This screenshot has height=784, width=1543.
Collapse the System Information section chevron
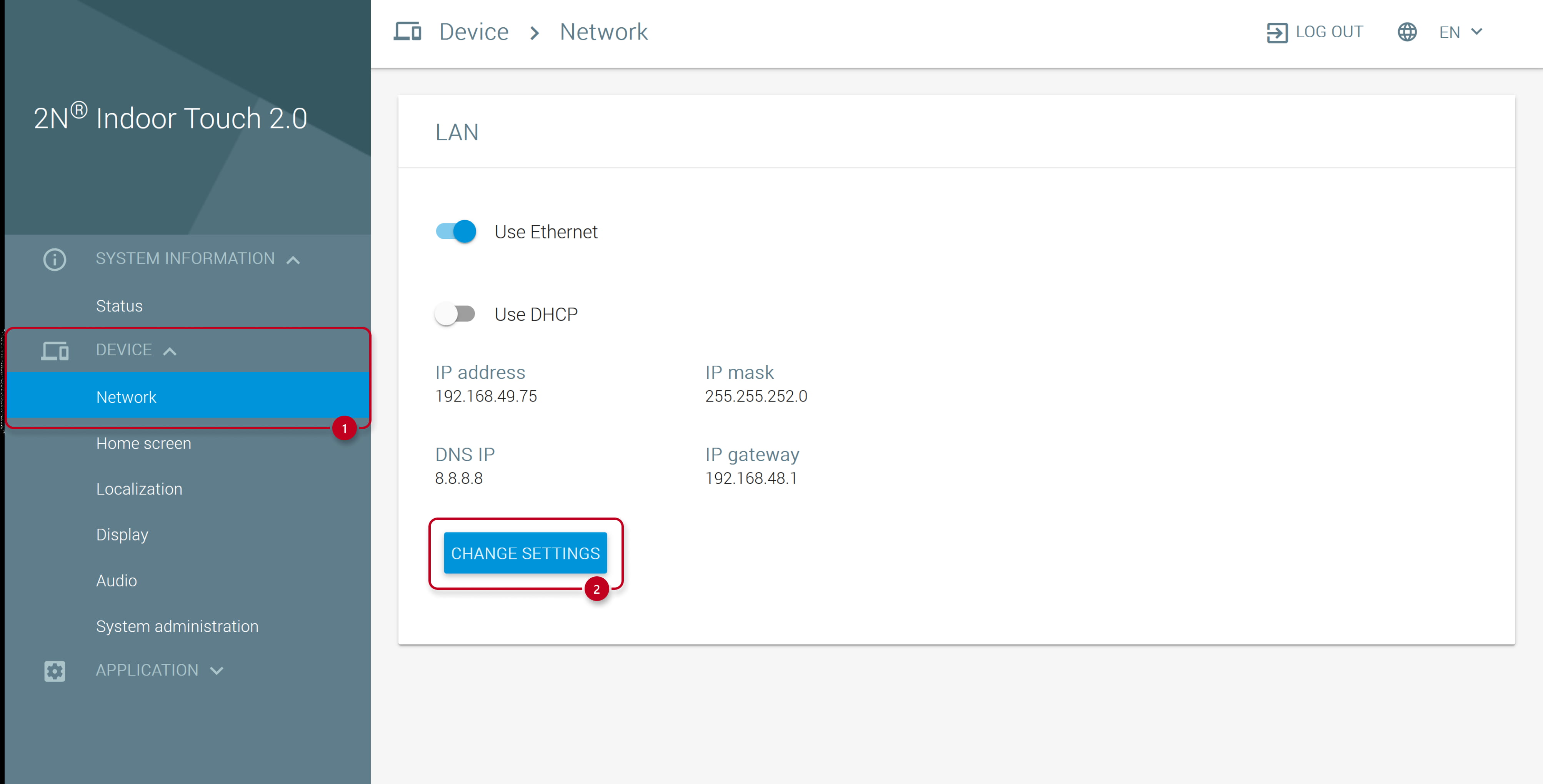(293, 260)
